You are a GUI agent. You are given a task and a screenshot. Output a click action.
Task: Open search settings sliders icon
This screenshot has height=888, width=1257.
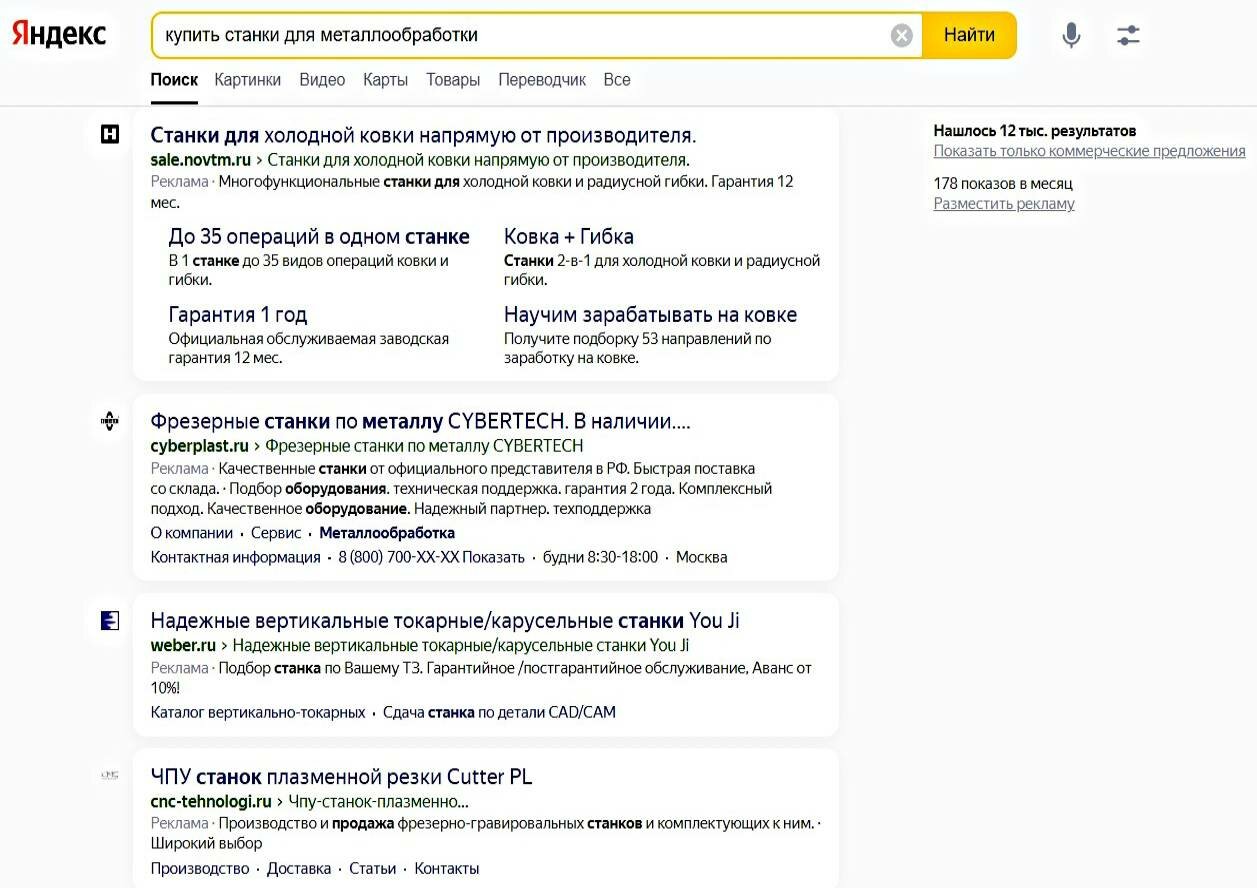click(x=1128, y=36)
